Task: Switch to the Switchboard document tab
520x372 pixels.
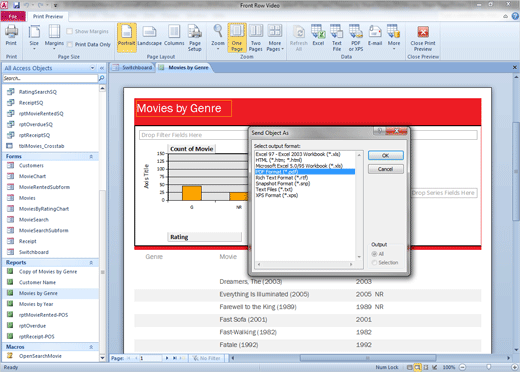Action: 133,68
